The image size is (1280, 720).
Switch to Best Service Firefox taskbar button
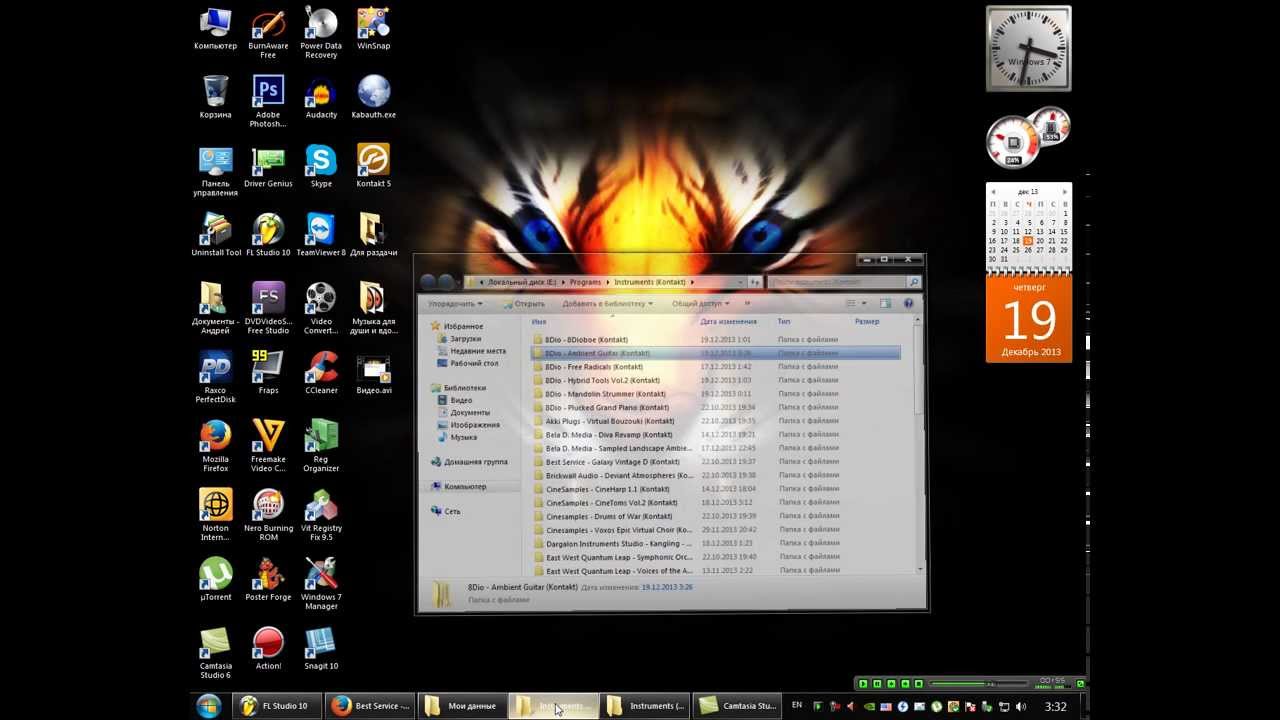[371, 706]
